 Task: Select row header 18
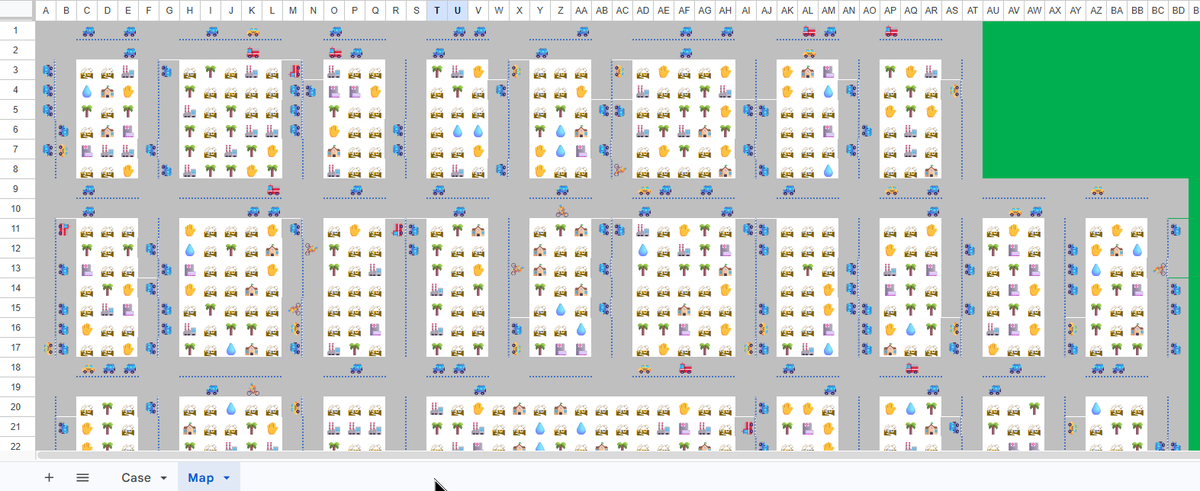pos(18,367)
